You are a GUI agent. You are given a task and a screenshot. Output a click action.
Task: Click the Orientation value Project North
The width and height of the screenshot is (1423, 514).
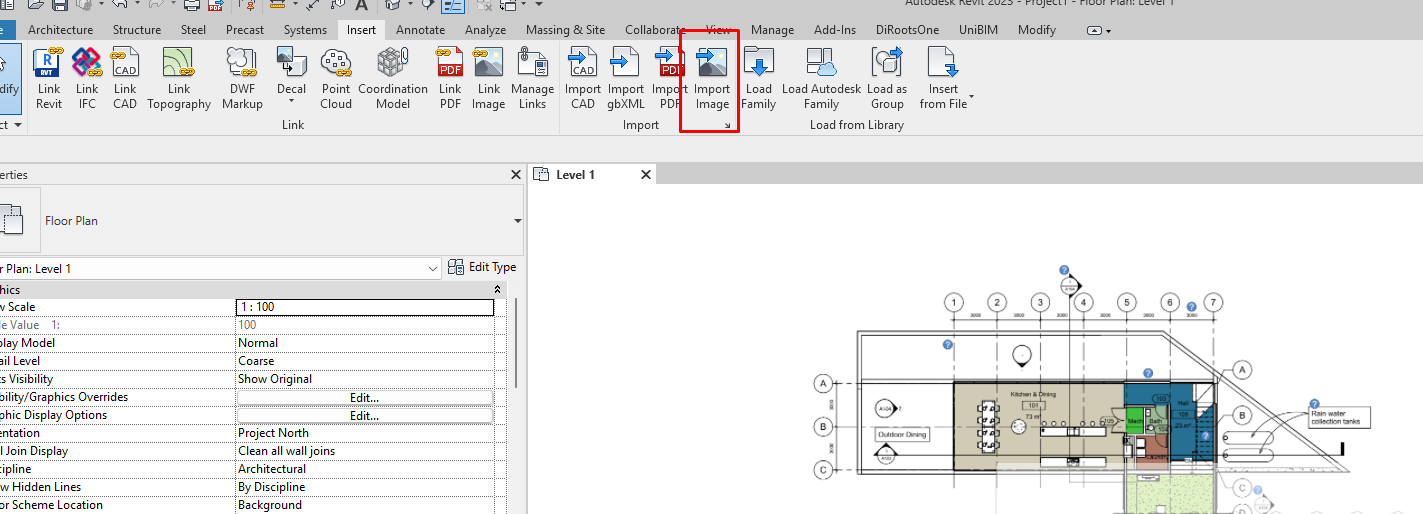tap(364, 433)
